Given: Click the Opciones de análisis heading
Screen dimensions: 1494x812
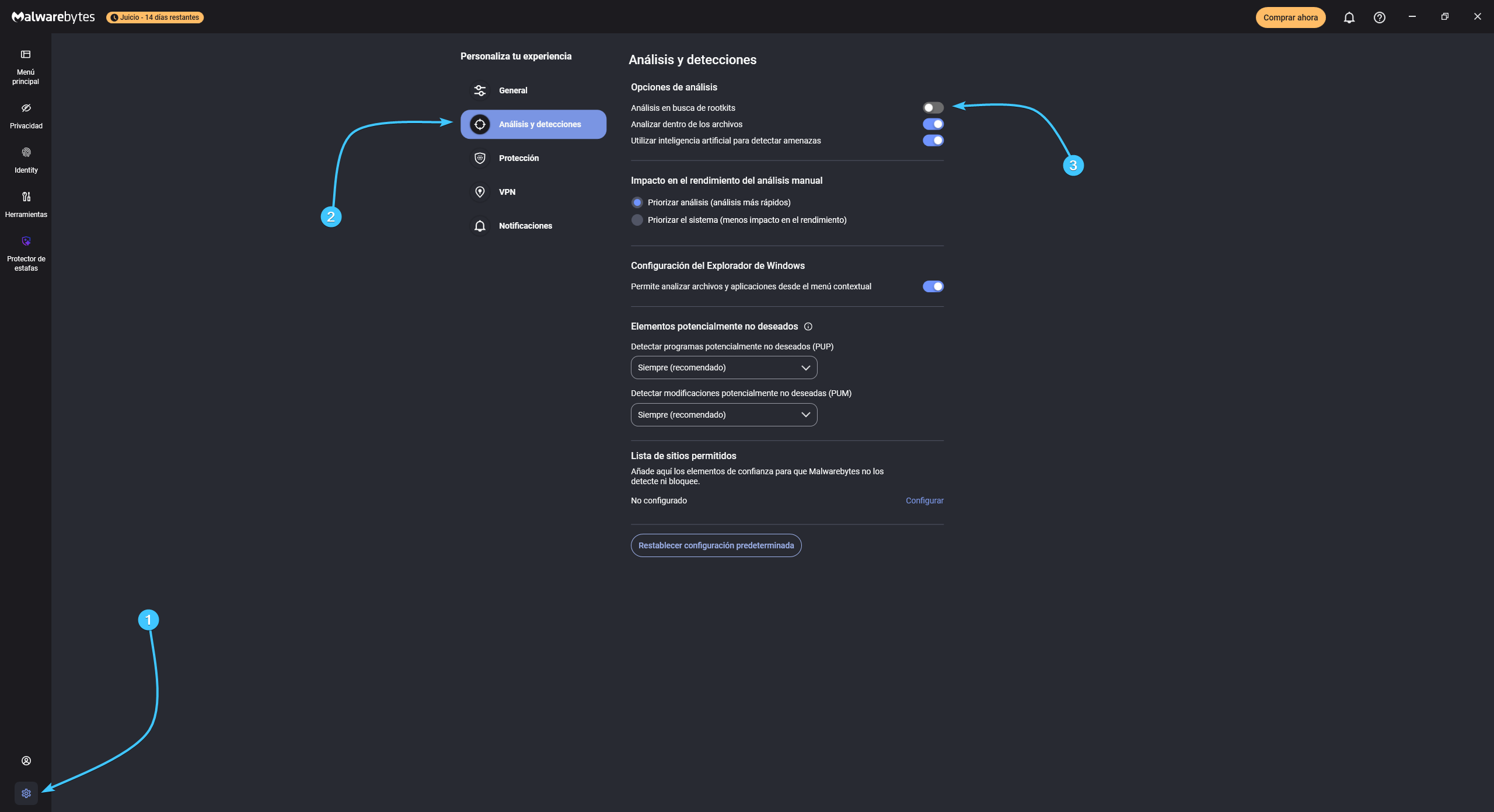Looking at the screenshot, I should pos(673,87).
